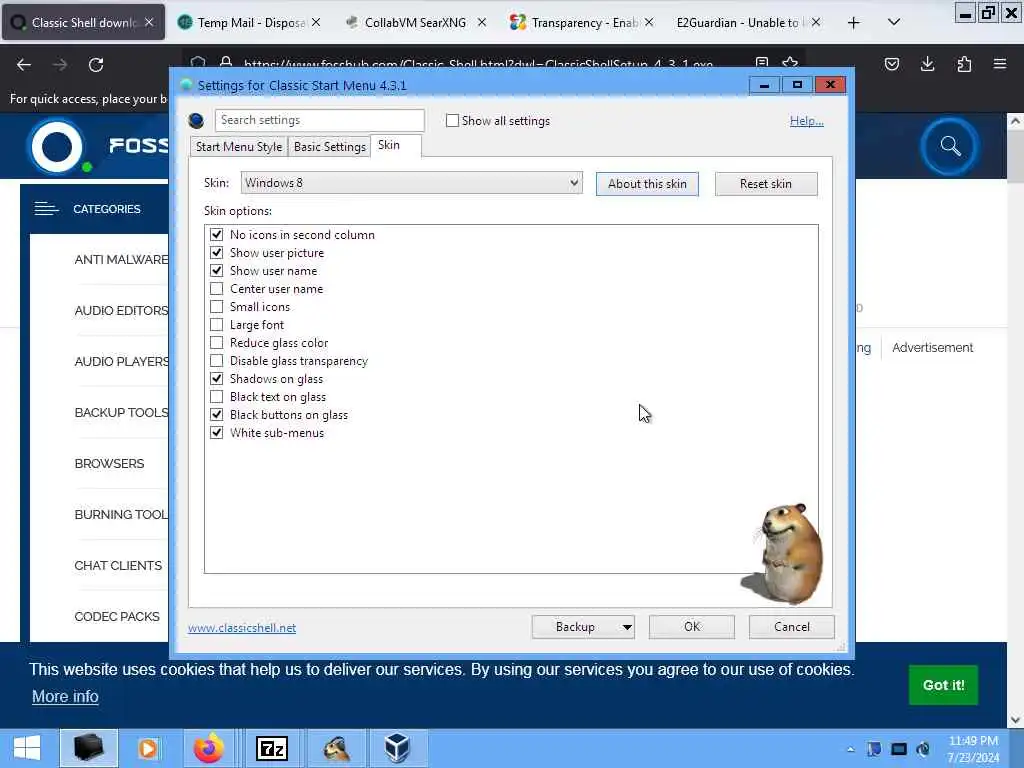This screenshot has width=1024, height=768.
Task: Open Windows Start button
Action: pos(27,748)
